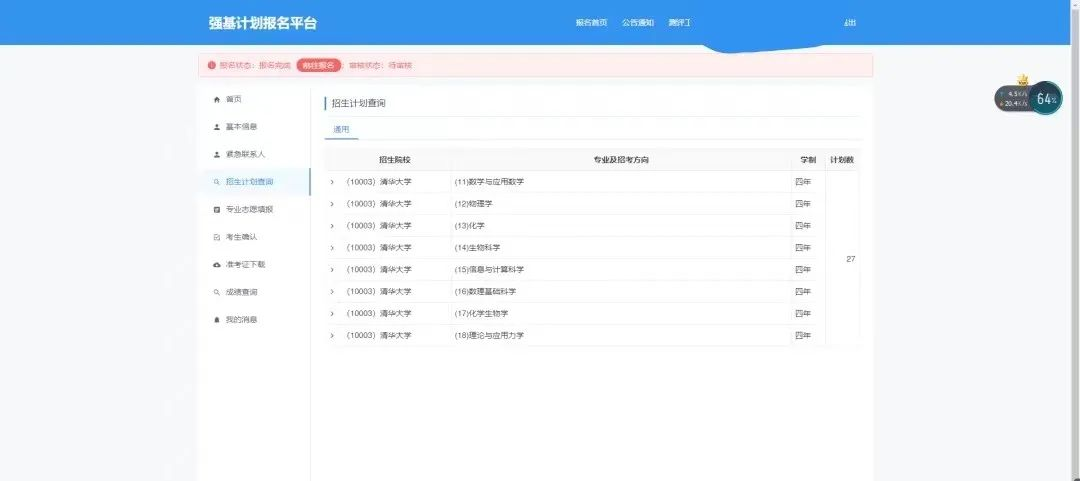
Task: Click the cloud download icon beside 准考证下载
Action: click(217, 265)
